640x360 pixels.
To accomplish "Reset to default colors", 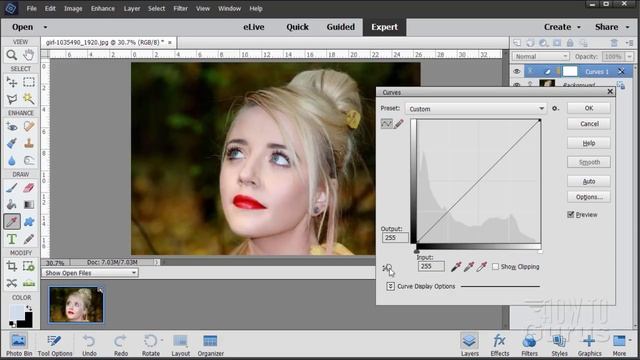I will (x=12, y=324).
